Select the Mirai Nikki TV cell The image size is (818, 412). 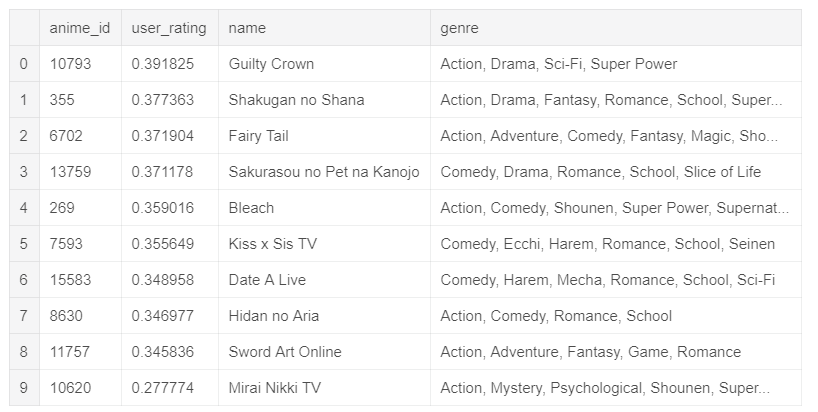pos(274,388)
